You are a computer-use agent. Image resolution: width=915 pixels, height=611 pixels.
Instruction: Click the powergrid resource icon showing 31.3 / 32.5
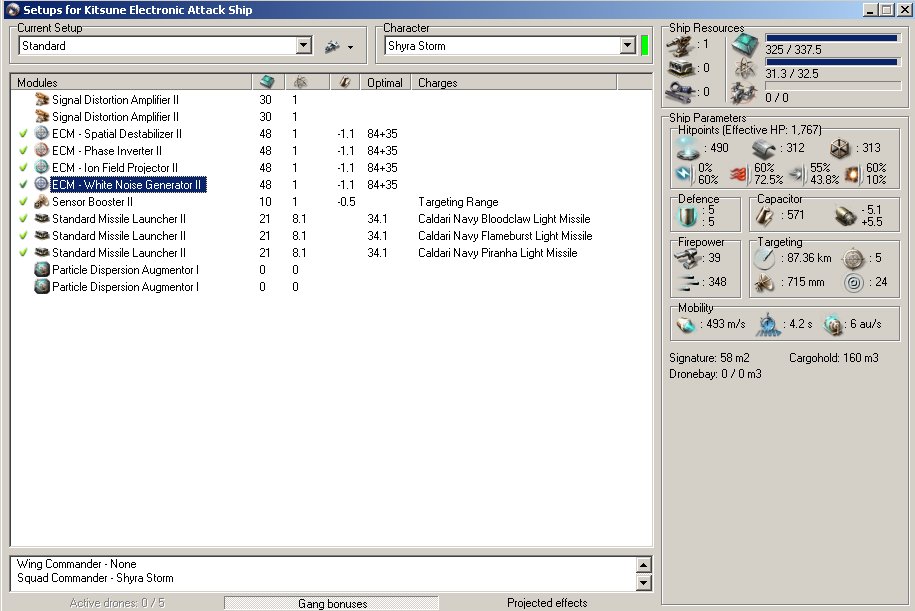[x=745, y=68]
